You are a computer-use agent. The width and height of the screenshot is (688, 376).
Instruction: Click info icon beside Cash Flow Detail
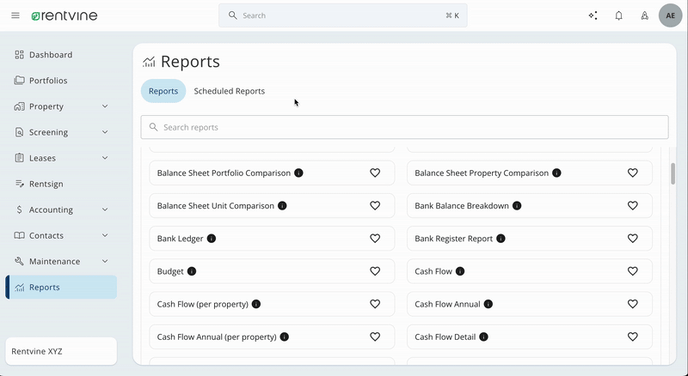tap(484, 337)
